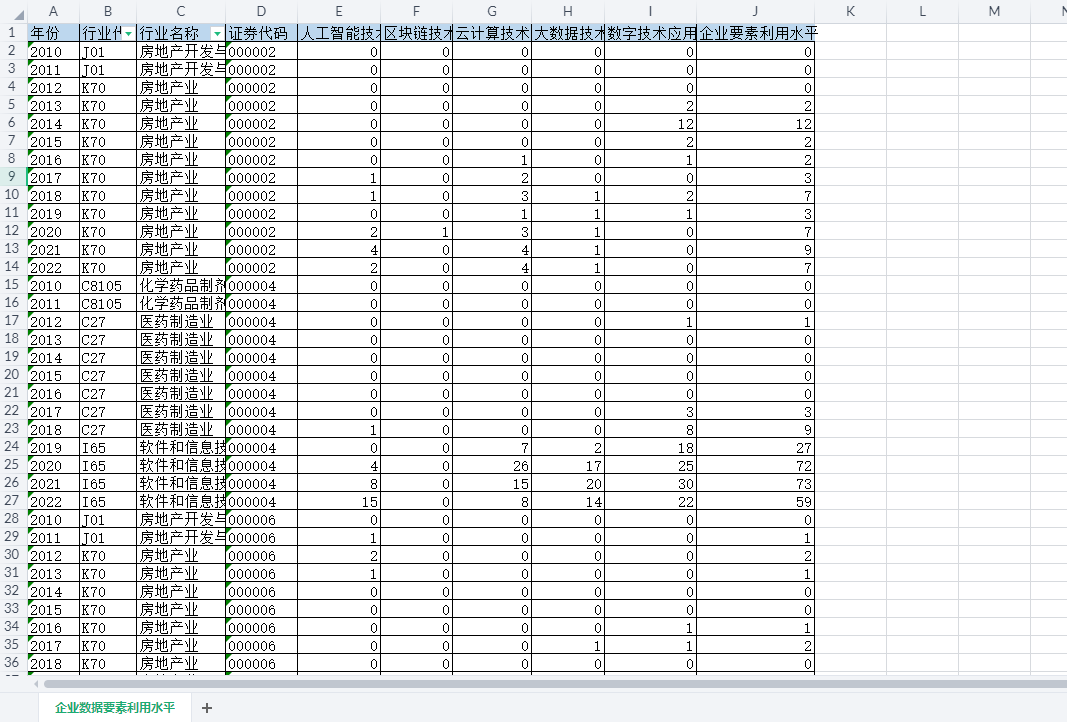
Task: Click the 年份 header cell
Action: (53, 33)
